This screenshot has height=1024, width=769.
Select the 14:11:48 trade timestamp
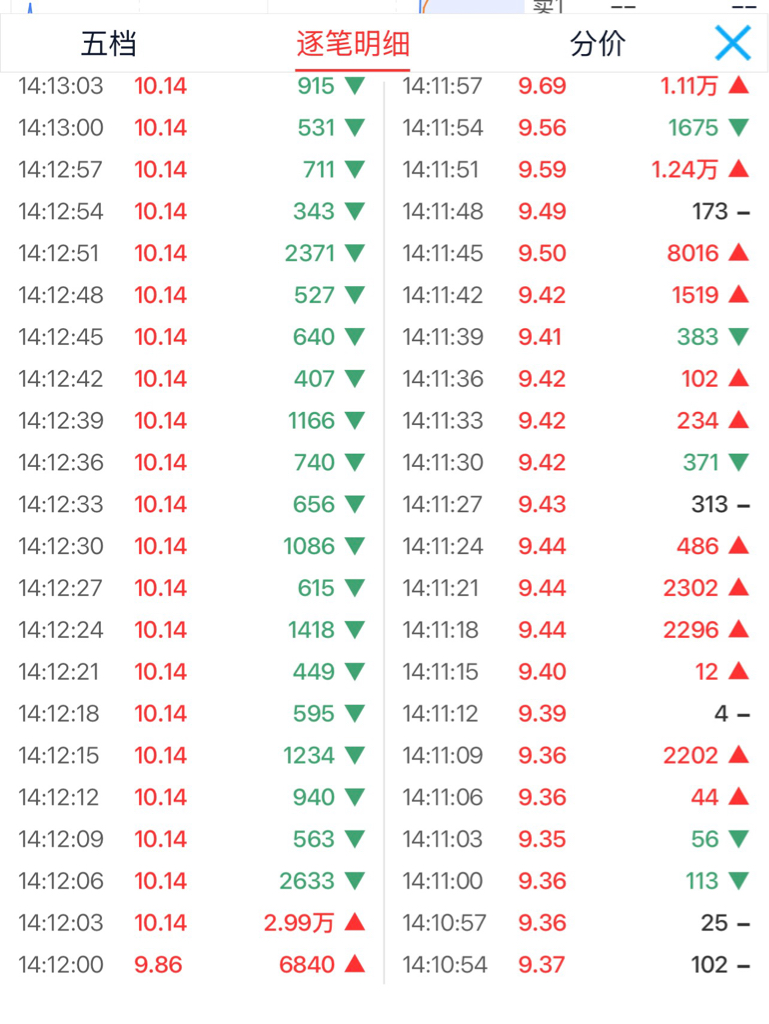[443, 212]
